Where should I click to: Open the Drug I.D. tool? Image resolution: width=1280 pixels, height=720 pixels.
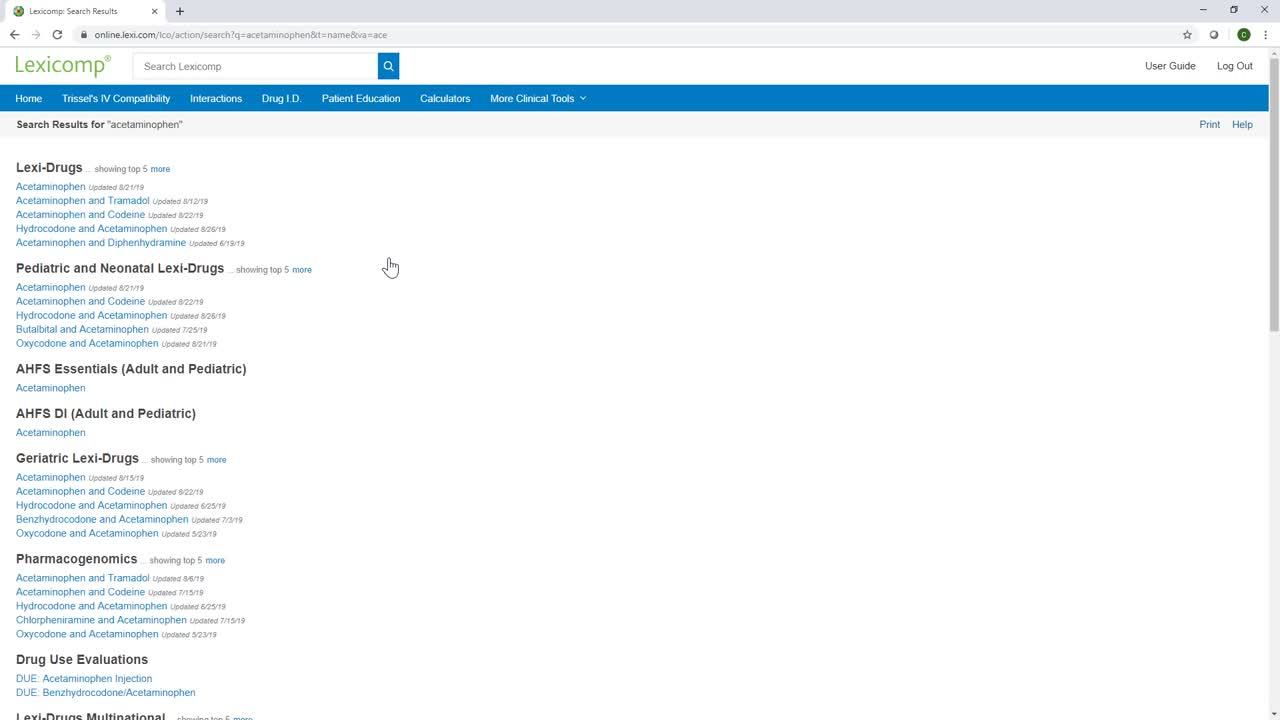(281, 98)
